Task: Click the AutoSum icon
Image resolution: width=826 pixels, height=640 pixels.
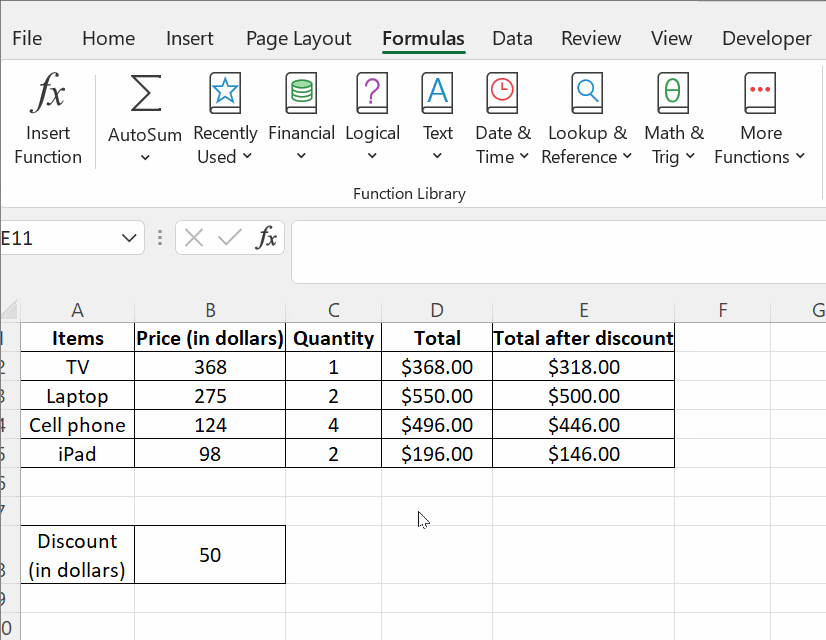Action: click(143, 95)
